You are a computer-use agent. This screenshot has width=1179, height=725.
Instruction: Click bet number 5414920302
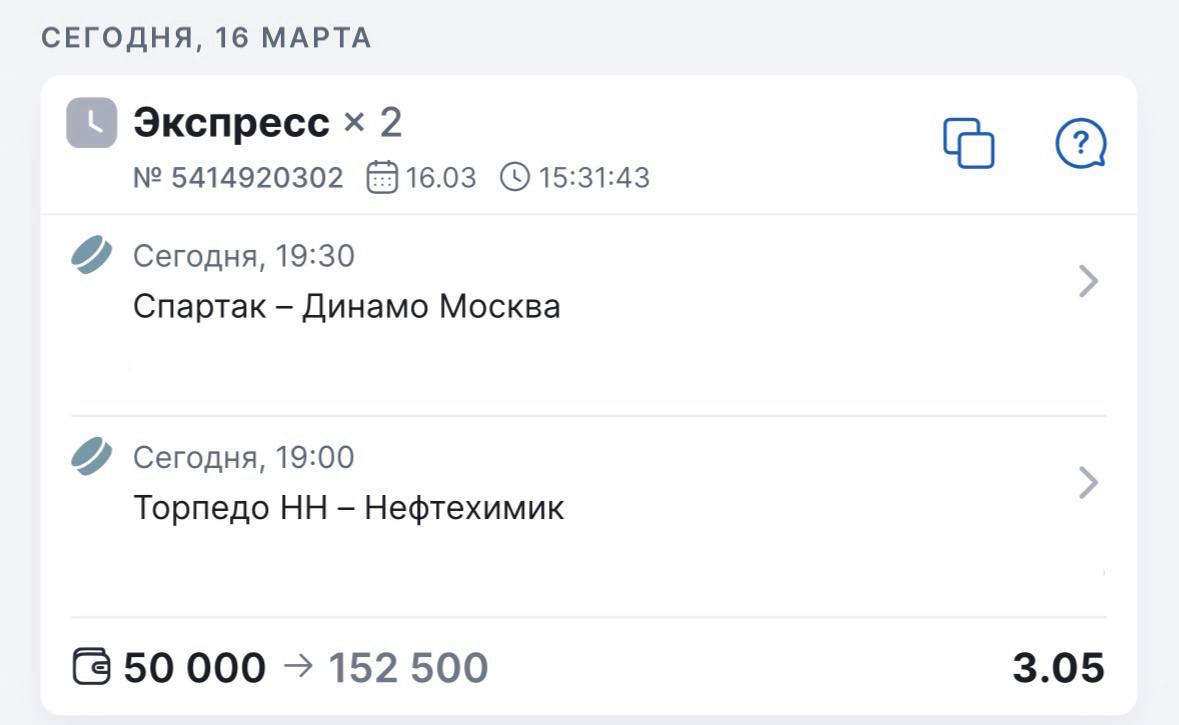[x=238, y=178]
